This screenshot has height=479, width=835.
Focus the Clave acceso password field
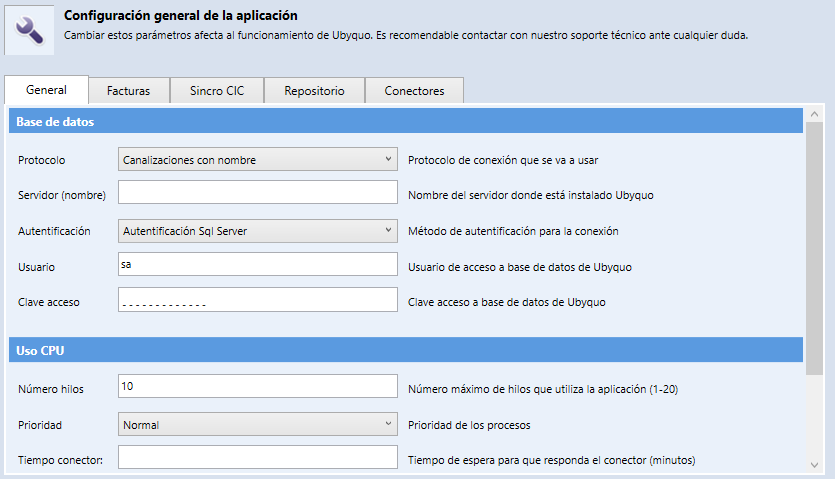point(258,299)
